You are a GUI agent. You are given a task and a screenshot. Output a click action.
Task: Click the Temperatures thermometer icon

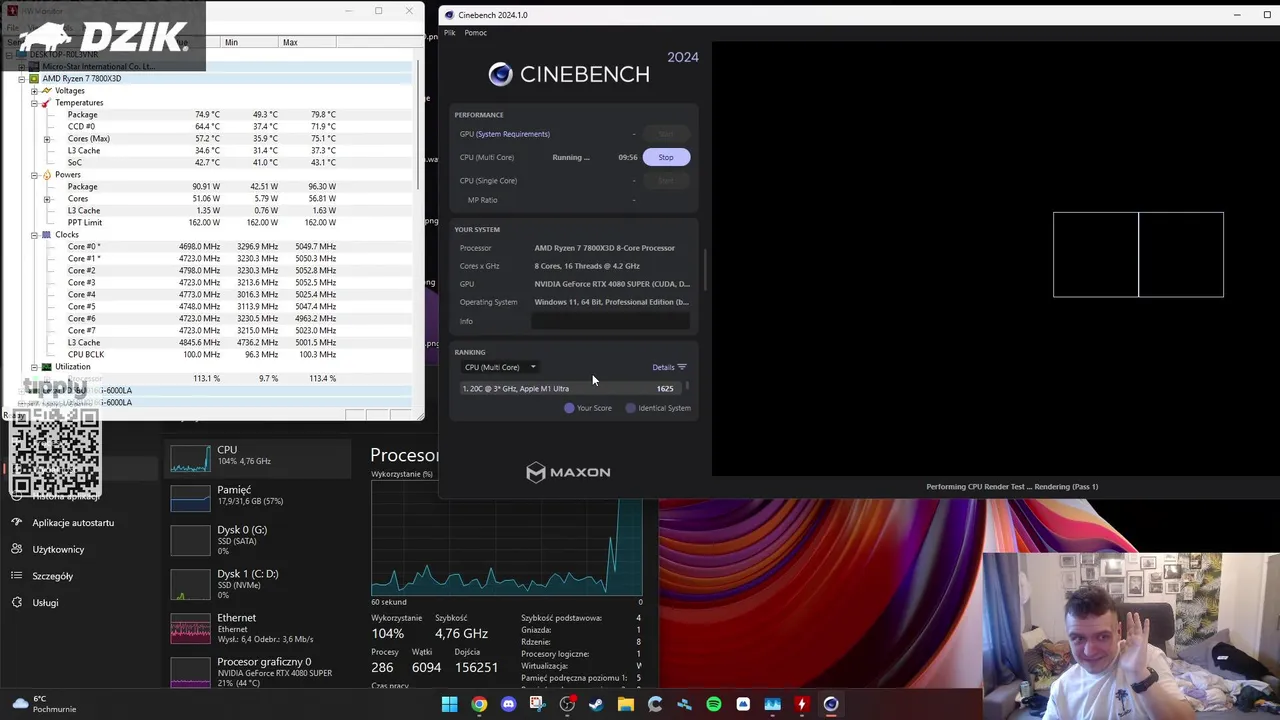pos(46,103)
